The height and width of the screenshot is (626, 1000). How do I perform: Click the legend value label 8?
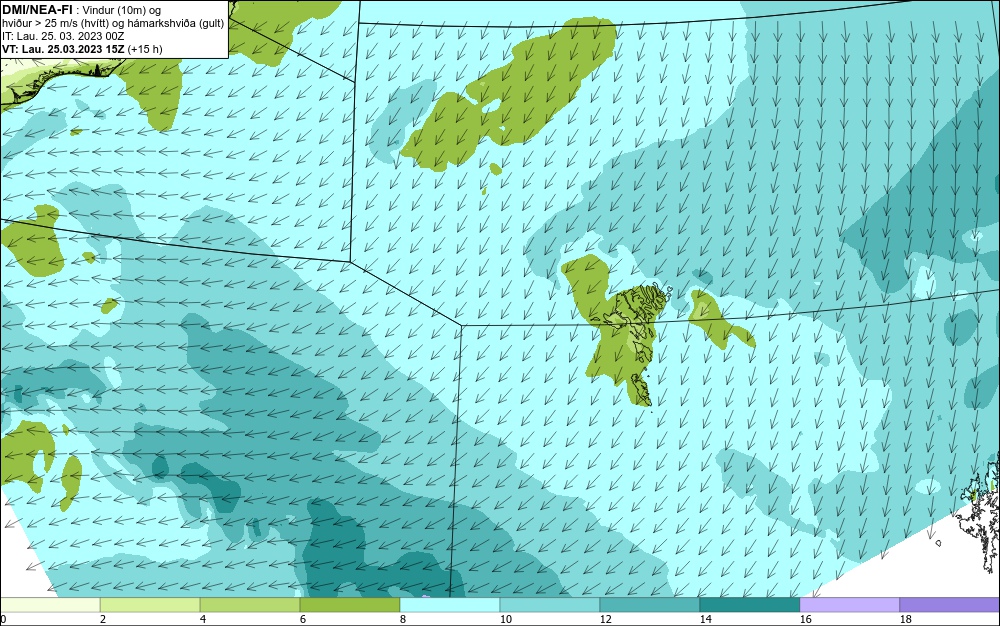[402, 619]
